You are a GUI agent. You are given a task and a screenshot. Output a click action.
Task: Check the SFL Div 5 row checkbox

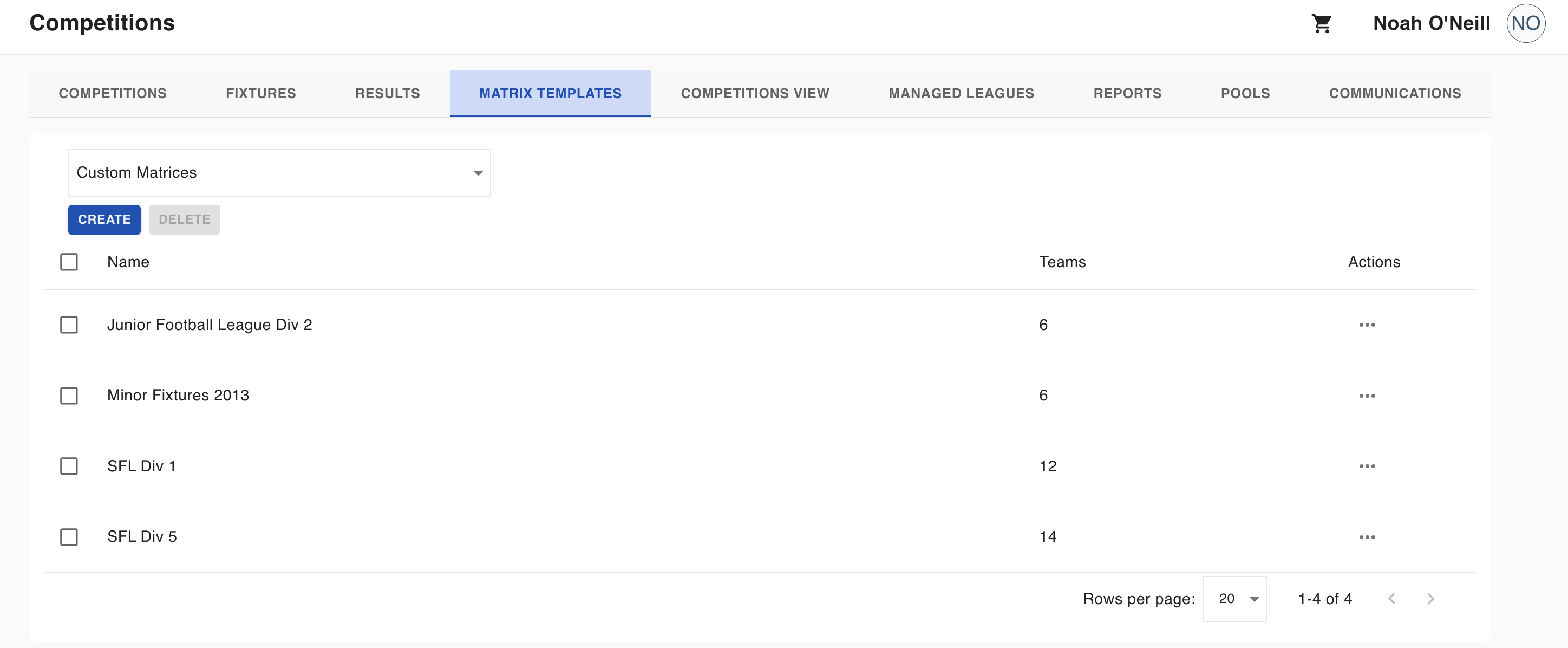click(69, 536)
